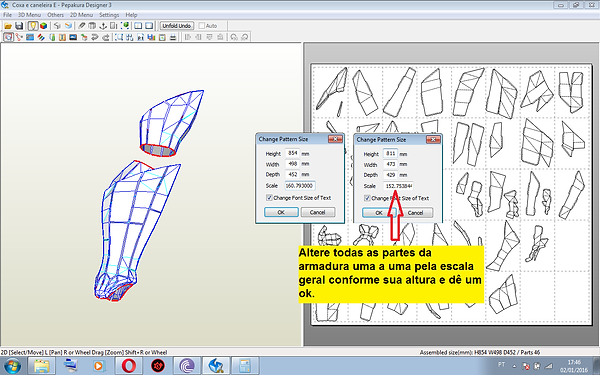Click the green cube with dotted frame icon
The height and width of the screenshot is (375, 600).
125,26
